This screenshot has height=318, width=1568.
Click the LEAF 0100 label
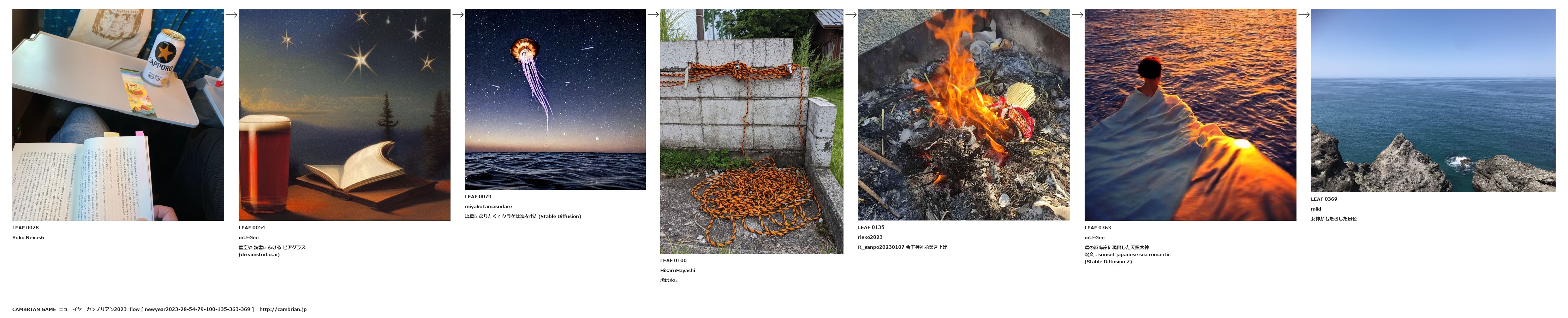(x=673, y=261)
